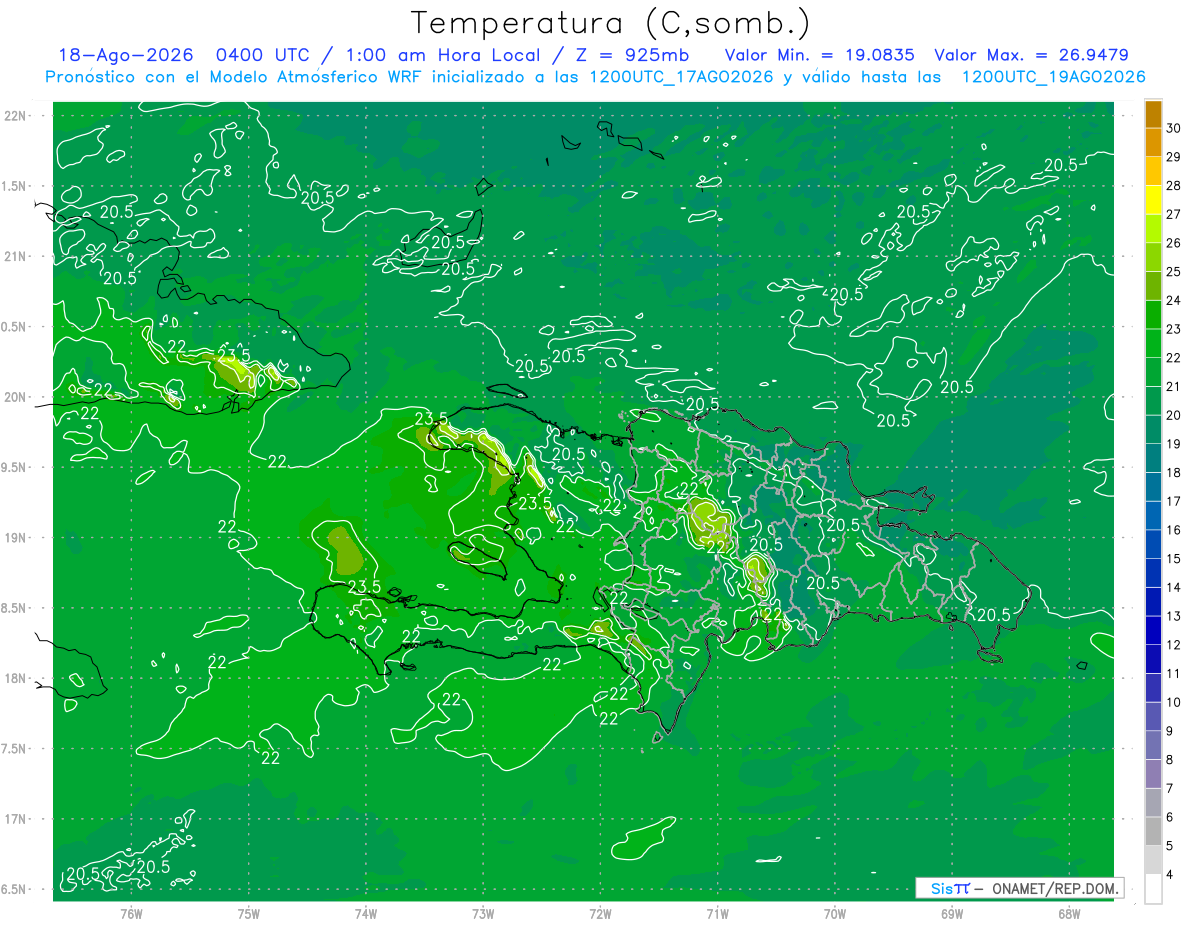Viewport: 1200px width, 927px height.
Task: Click the '71W' longitude axis label
Action: (x=717, y=913)
